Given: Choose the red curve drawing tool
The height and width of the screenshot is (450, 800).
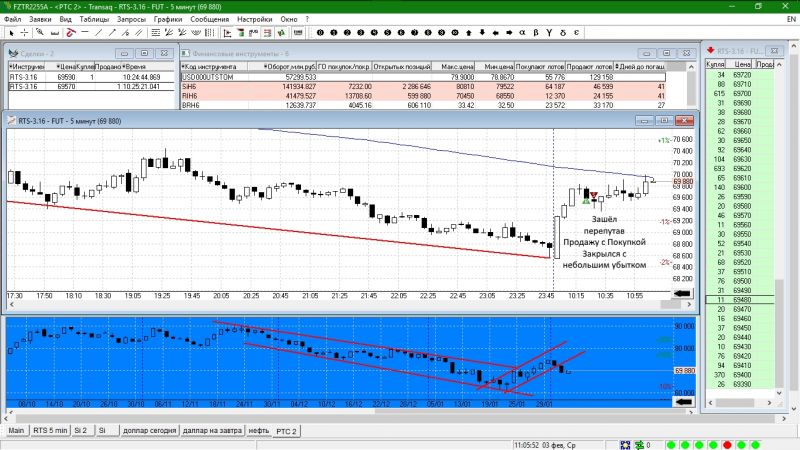Looking at the screenshot, I should (71, 33).
